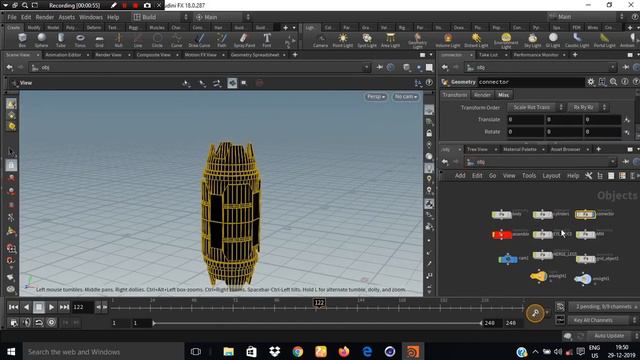Add a Point Light from the shelf

[342, 40]
